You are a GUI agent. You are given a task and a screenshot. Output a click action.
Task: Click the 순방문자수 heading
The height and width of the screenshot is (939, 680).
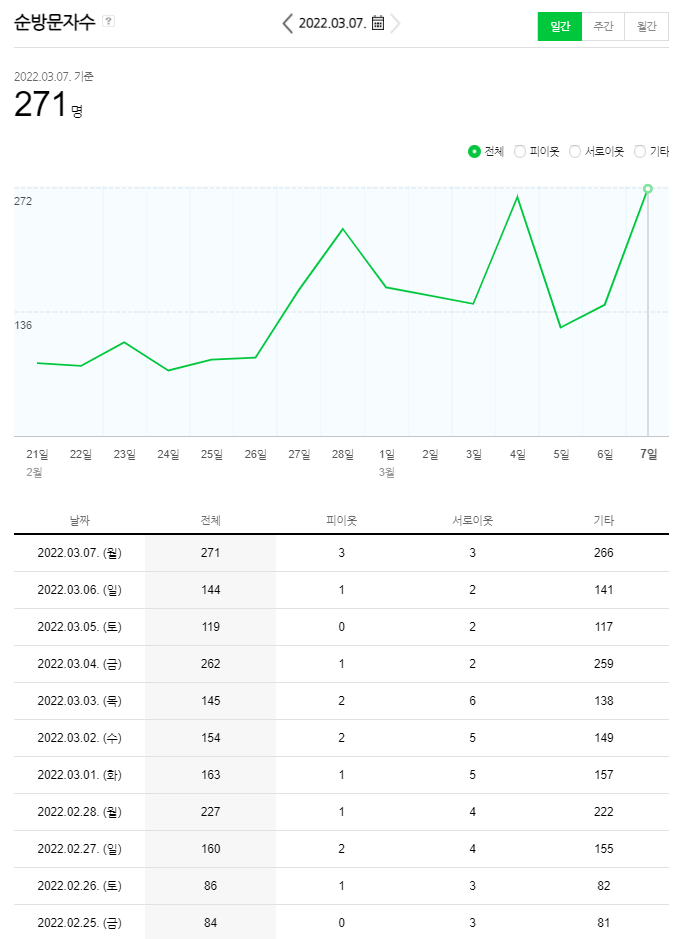(54, 22)
